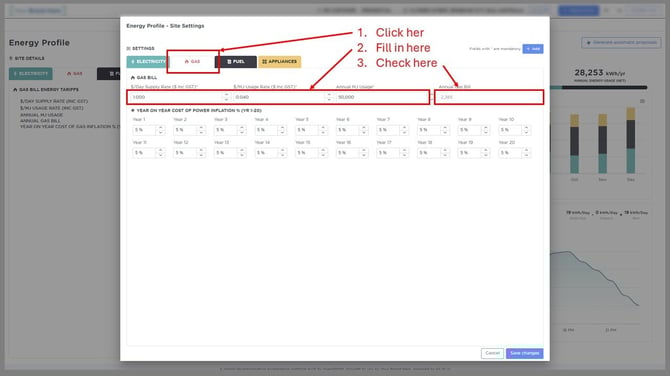Click the Annual MJ Usage field
670x376 pixels.
pyautogui.click(x=382, y=97)
